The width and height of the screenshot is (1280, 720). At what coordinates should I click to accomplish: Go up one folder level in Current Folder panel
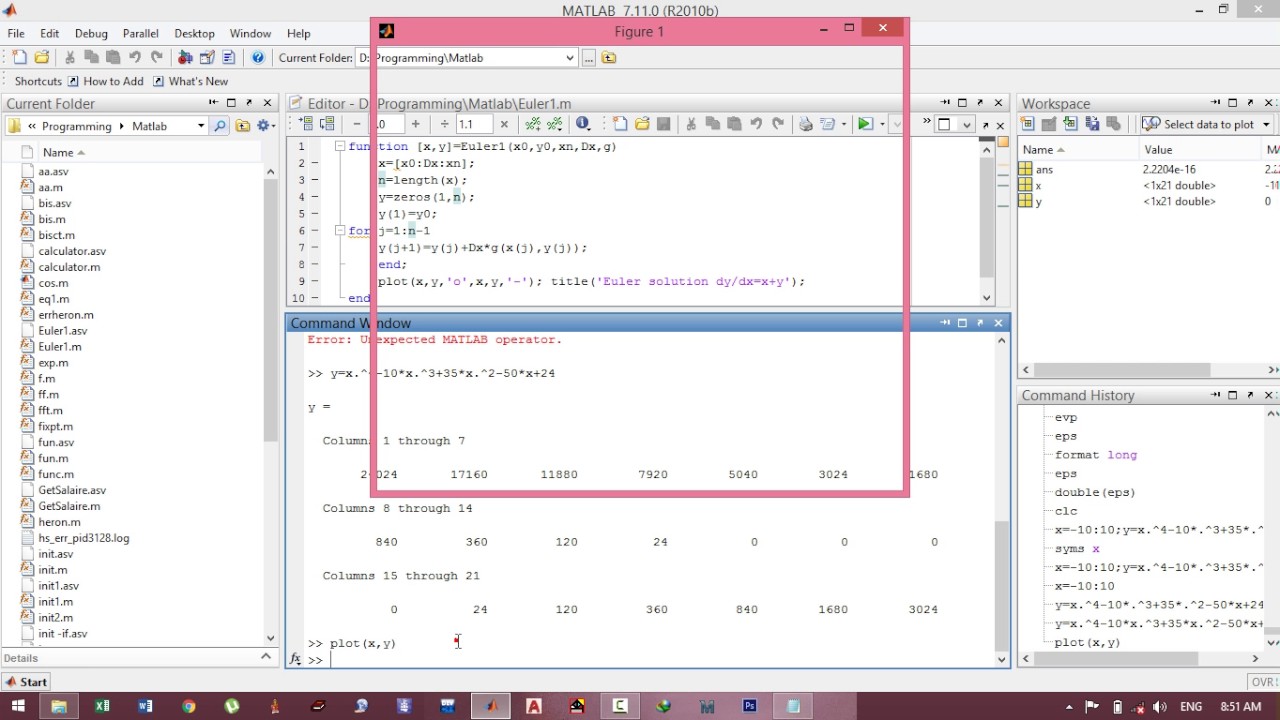point(242,126)
